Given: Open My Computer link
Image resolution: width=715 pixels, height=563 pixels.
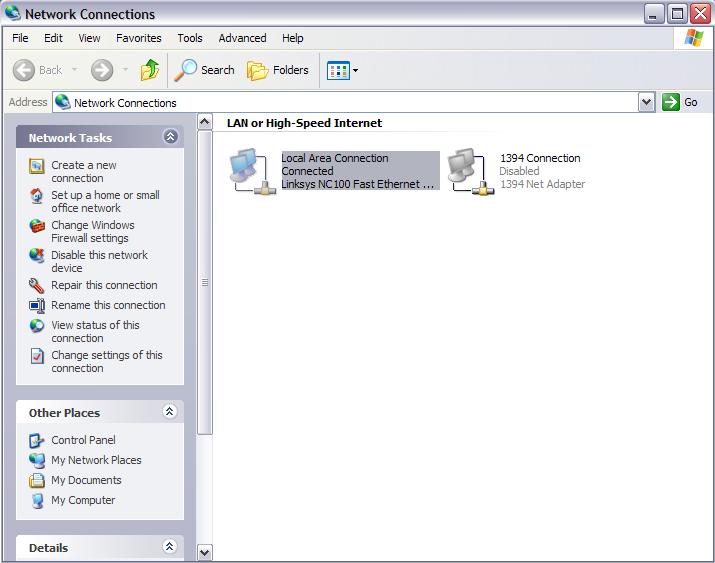Looking at the screenshot, I should [83, 500].
